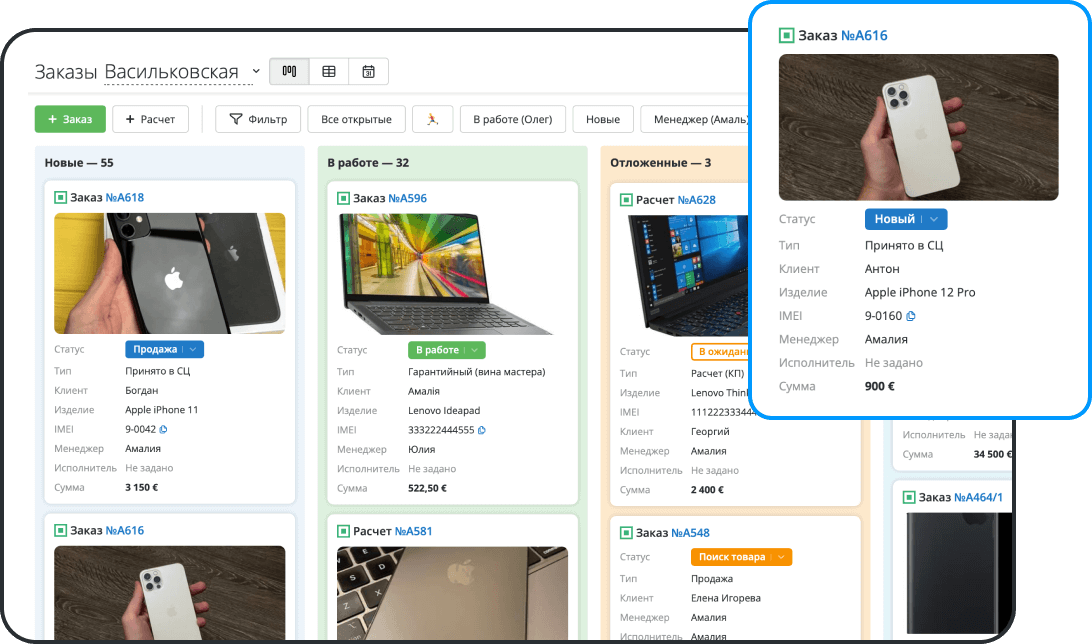Click icon beside IMEI 9-0160 in popup card
The width and height of the screenshot is (1092, 644).
911,316
